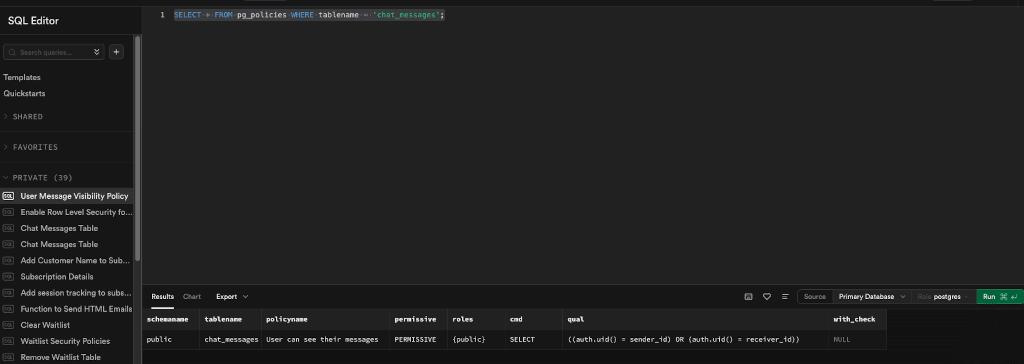Open User Message Visibility Policy query
The height and width of the screenshot is (364, 1024).
click(x=67, y=196)
